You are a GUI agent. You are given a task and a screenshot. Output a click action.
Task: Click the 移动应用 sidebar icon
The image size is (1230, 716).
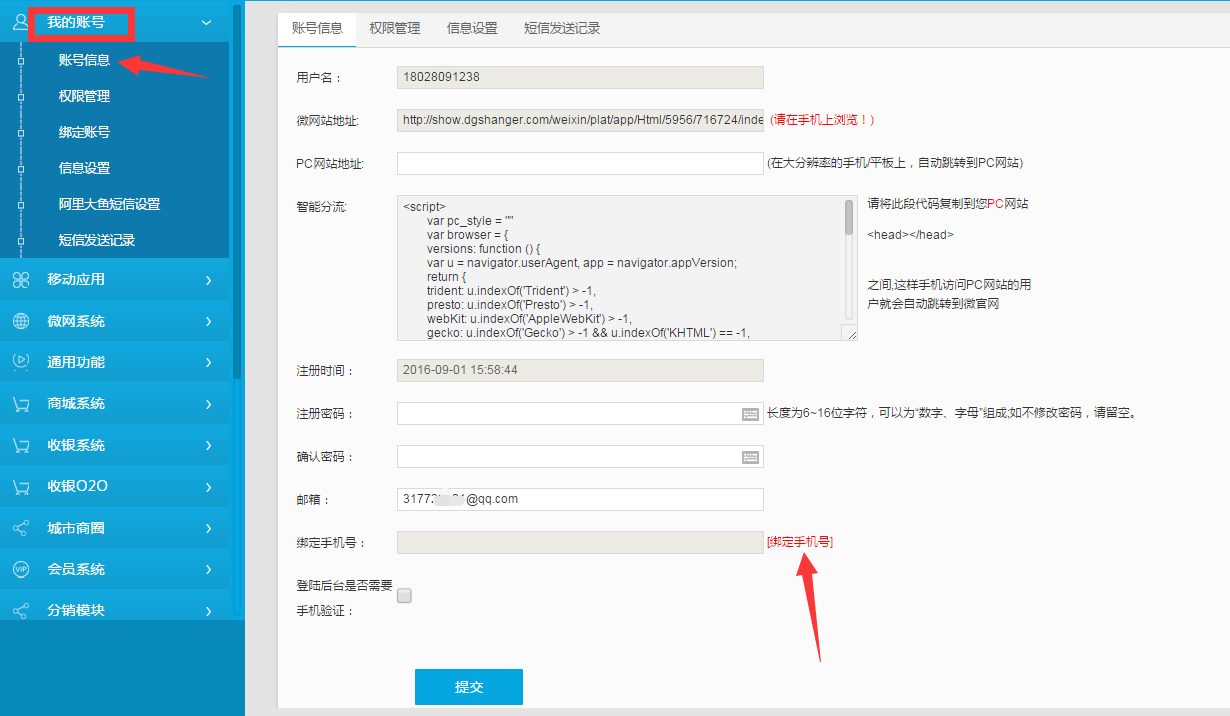pos(21,280)
